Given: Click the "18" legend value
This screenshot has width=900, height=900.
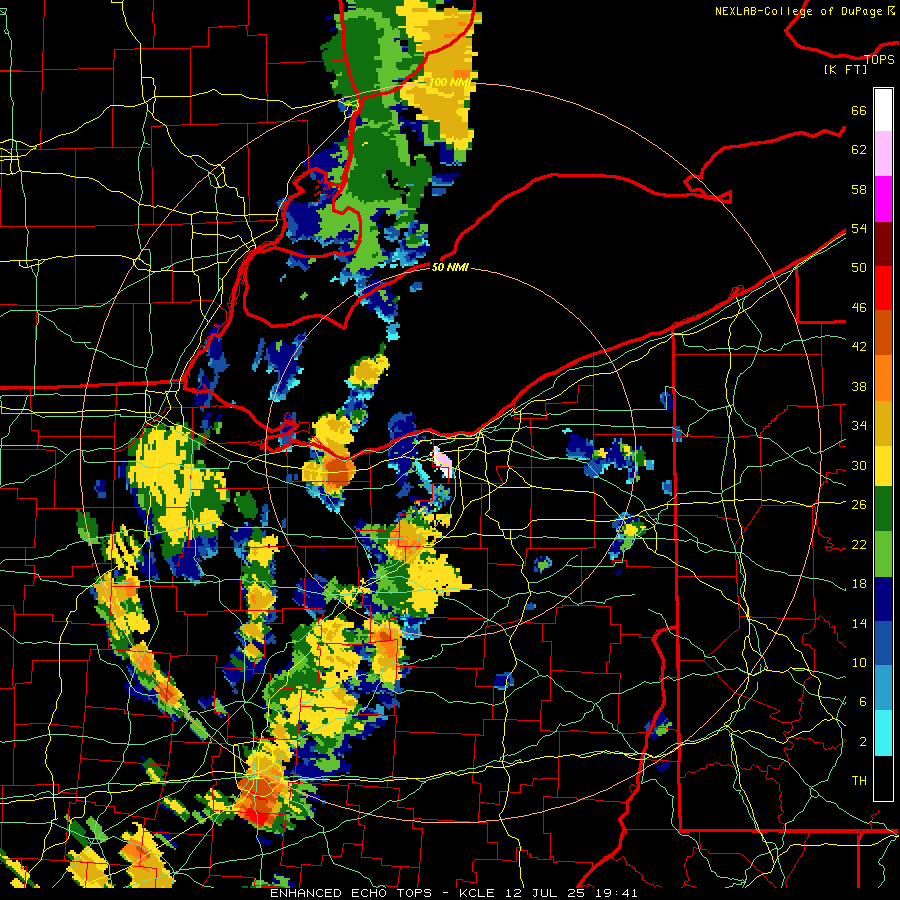Looking at the screenshot, I should (859, 584).
